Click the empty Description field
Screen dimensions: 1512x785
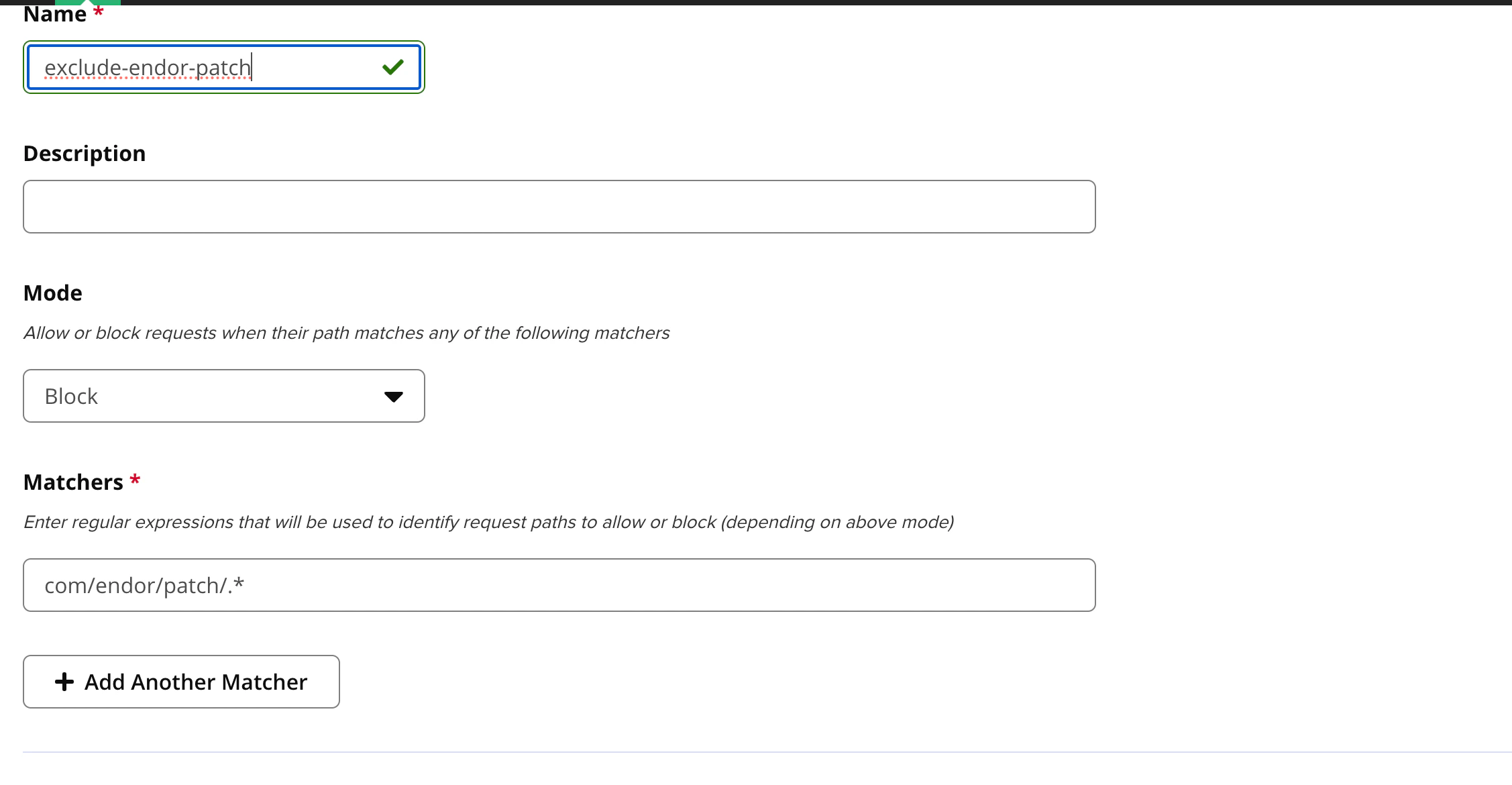coord(559,206)
